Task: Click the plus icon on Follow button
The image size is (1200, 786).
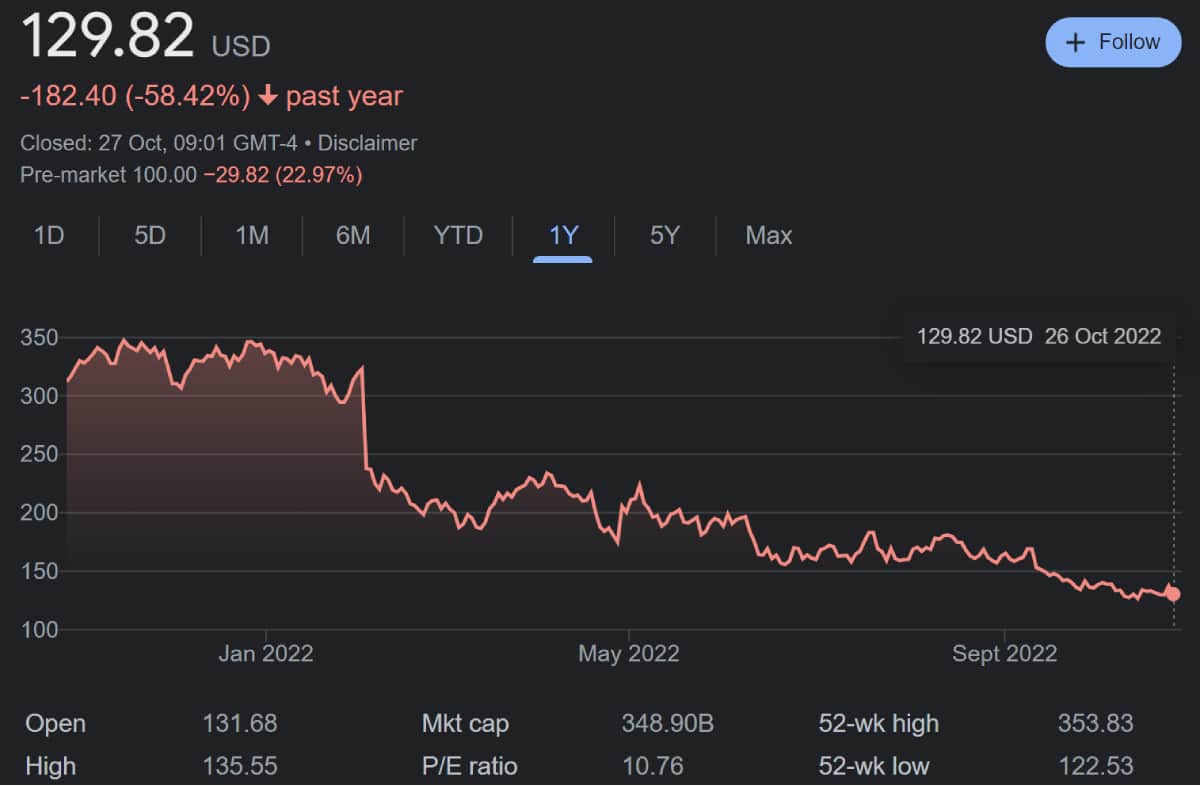Action: point(1076,42)
